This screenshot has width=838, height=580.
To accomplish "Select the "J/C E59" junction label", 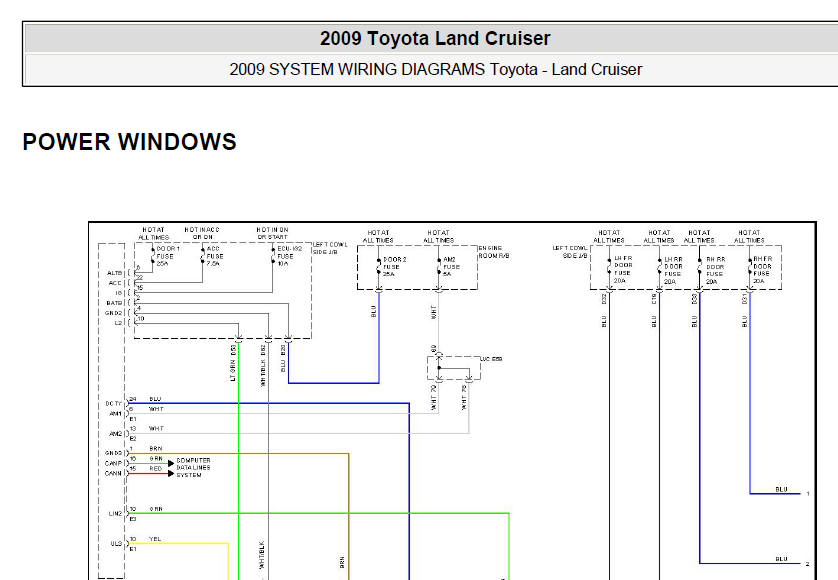I will coord(492,359).
